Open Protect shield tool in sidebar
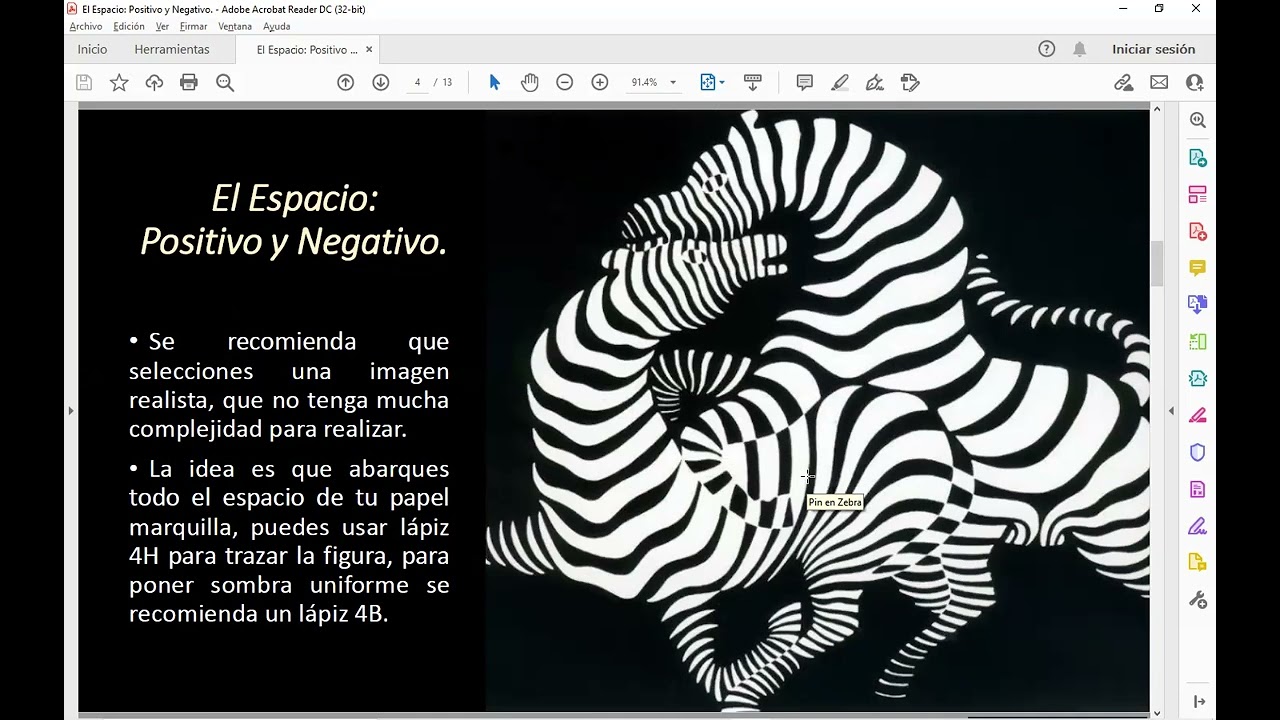The width and height of the screenshot is (1280, 720). point(1197,452)
